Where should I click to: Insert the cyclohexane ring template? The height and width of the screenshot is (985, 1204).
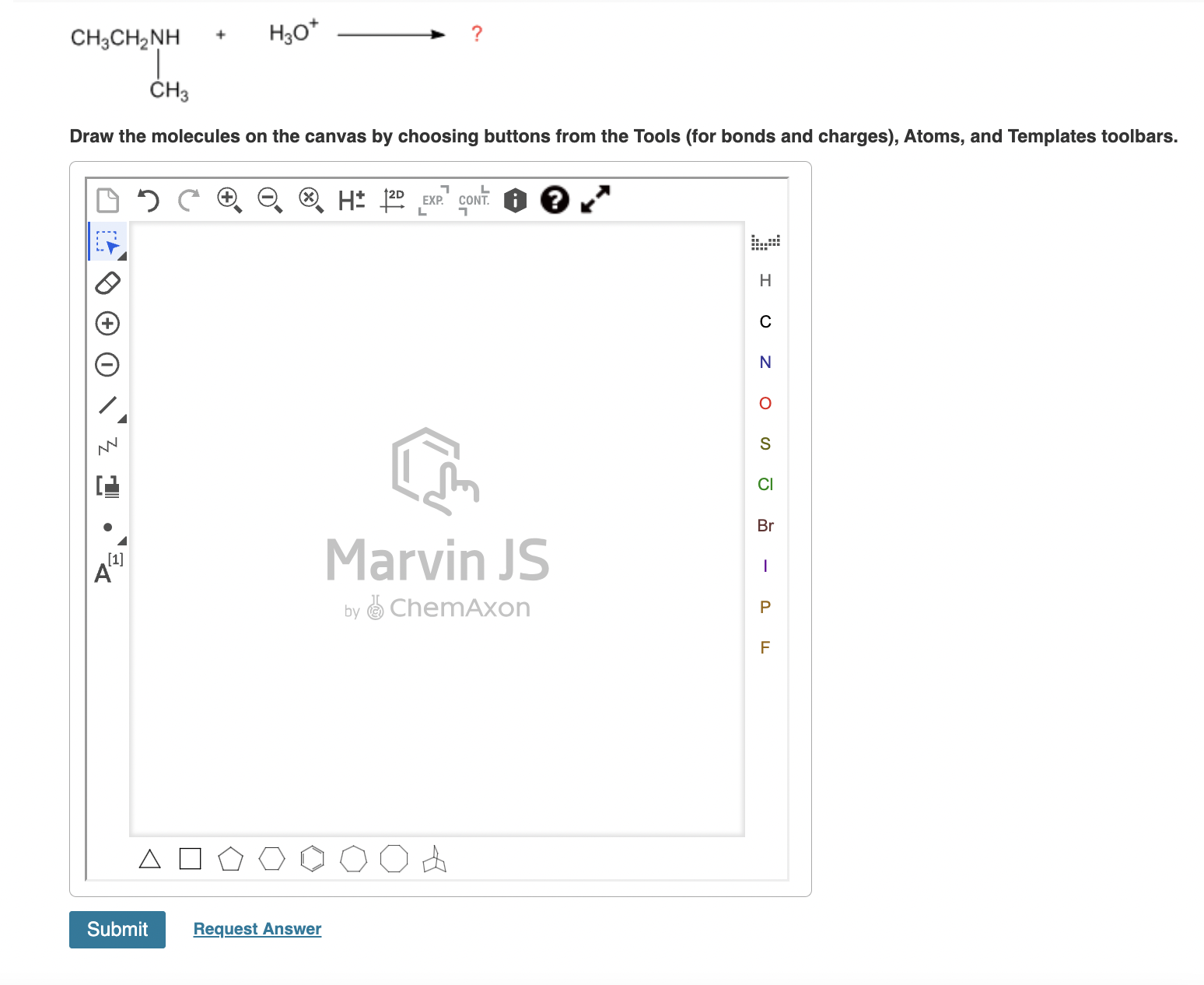[x=271, y=859]
